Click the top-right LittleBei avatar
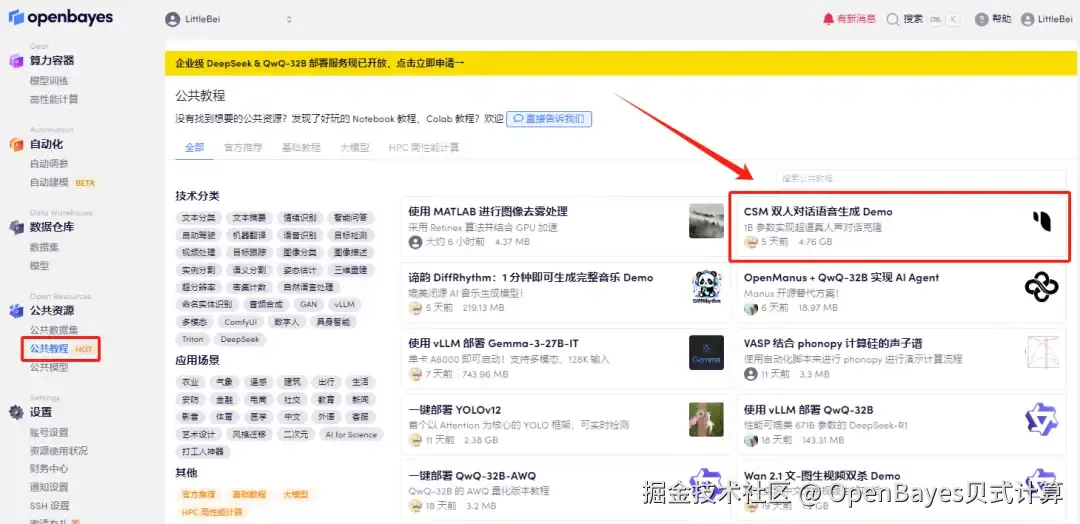The width and height of the screenshot is (1080, 524). 1028,19
